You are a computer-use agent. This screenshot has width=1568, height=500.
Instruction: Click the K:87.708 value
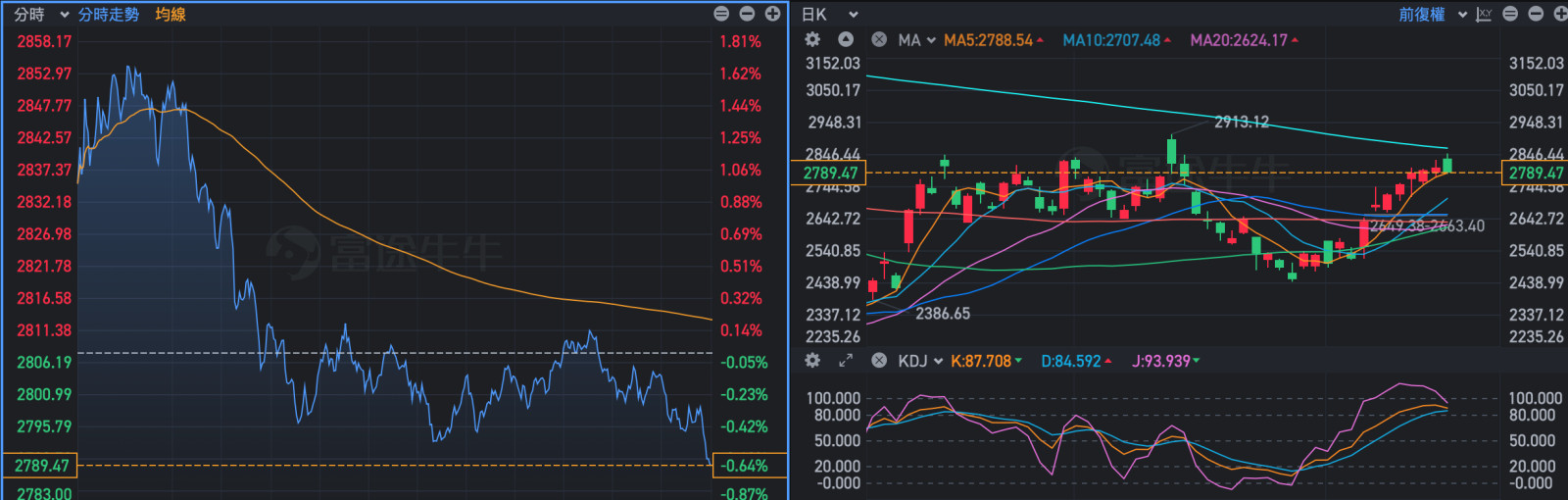tap(981, 361)
